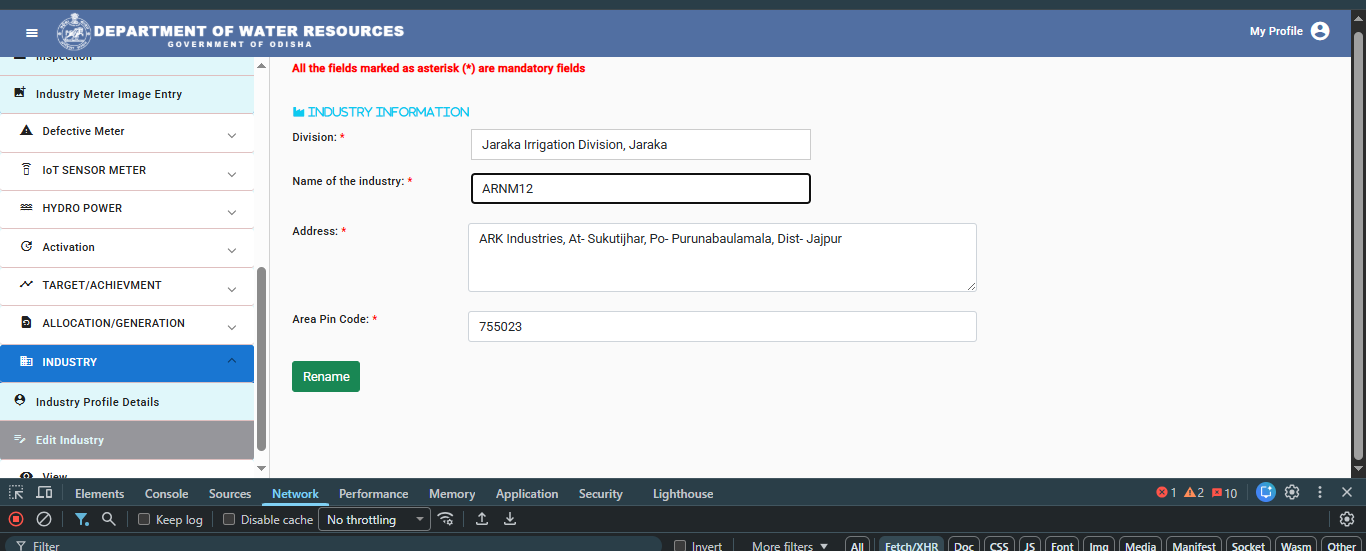Screen dimensions: 1366x551
Task: Enable the Preserve log checkbox
Action: [144, 519]
